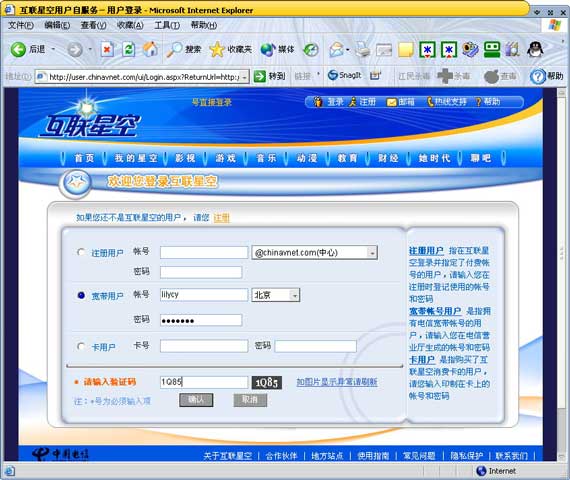
Task: Click 如图片显示异常请刷新 refresh captcha link
Action: tap(337, 382)
